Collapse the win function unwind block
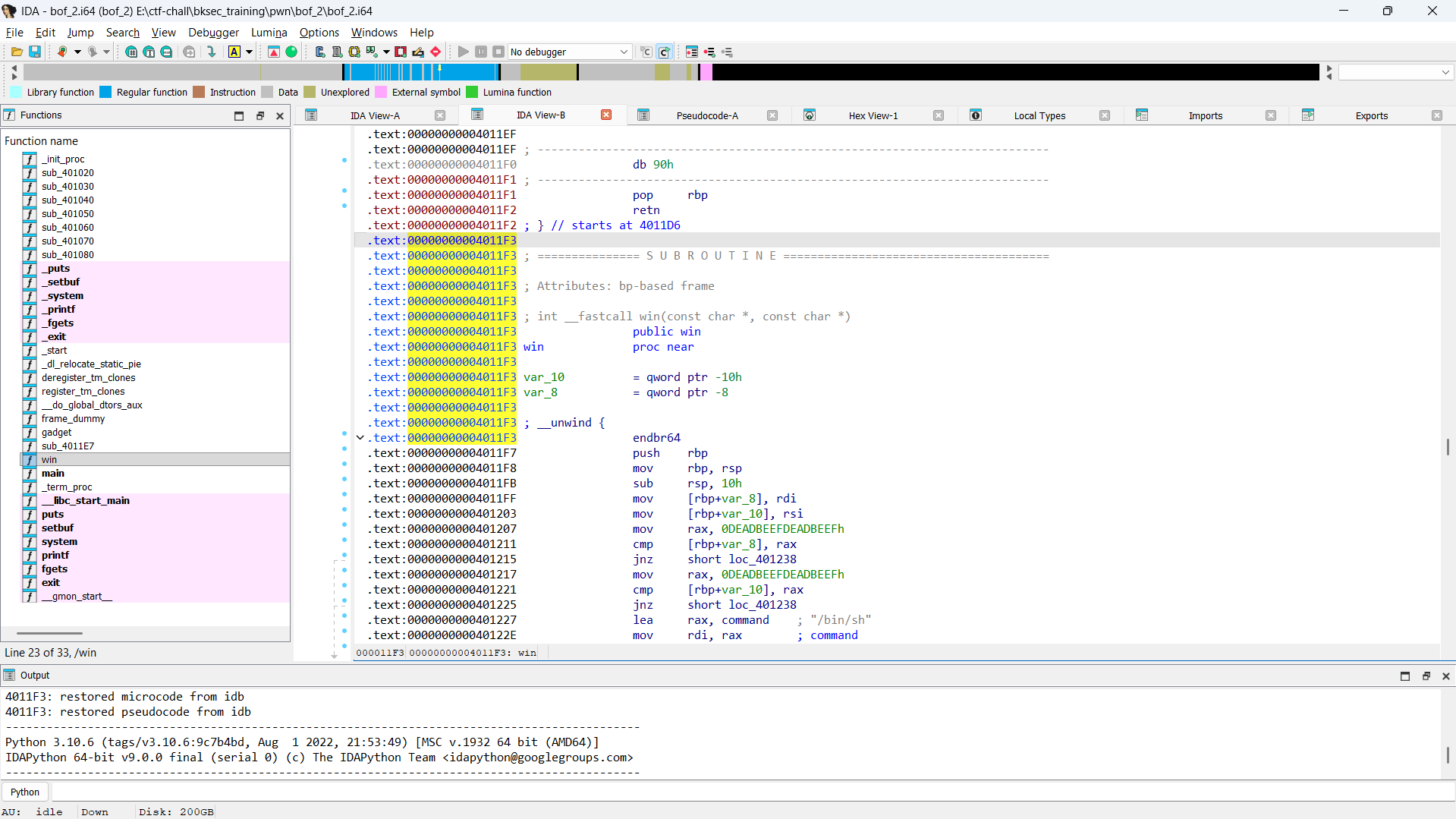The width and height of the screenshot is (1456, 819). (360, 438)
